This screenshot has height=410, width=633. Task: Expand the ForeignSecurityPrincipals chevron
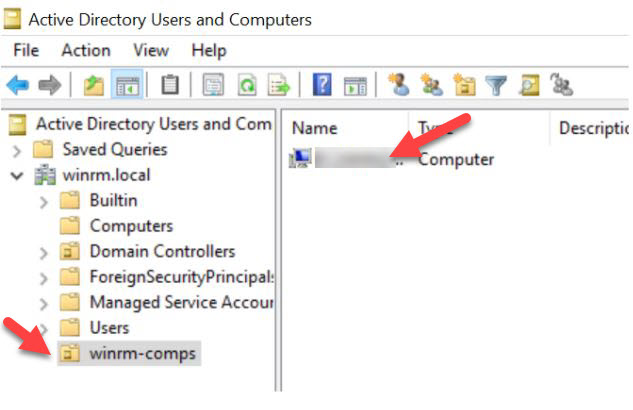(x=44, y=278)
